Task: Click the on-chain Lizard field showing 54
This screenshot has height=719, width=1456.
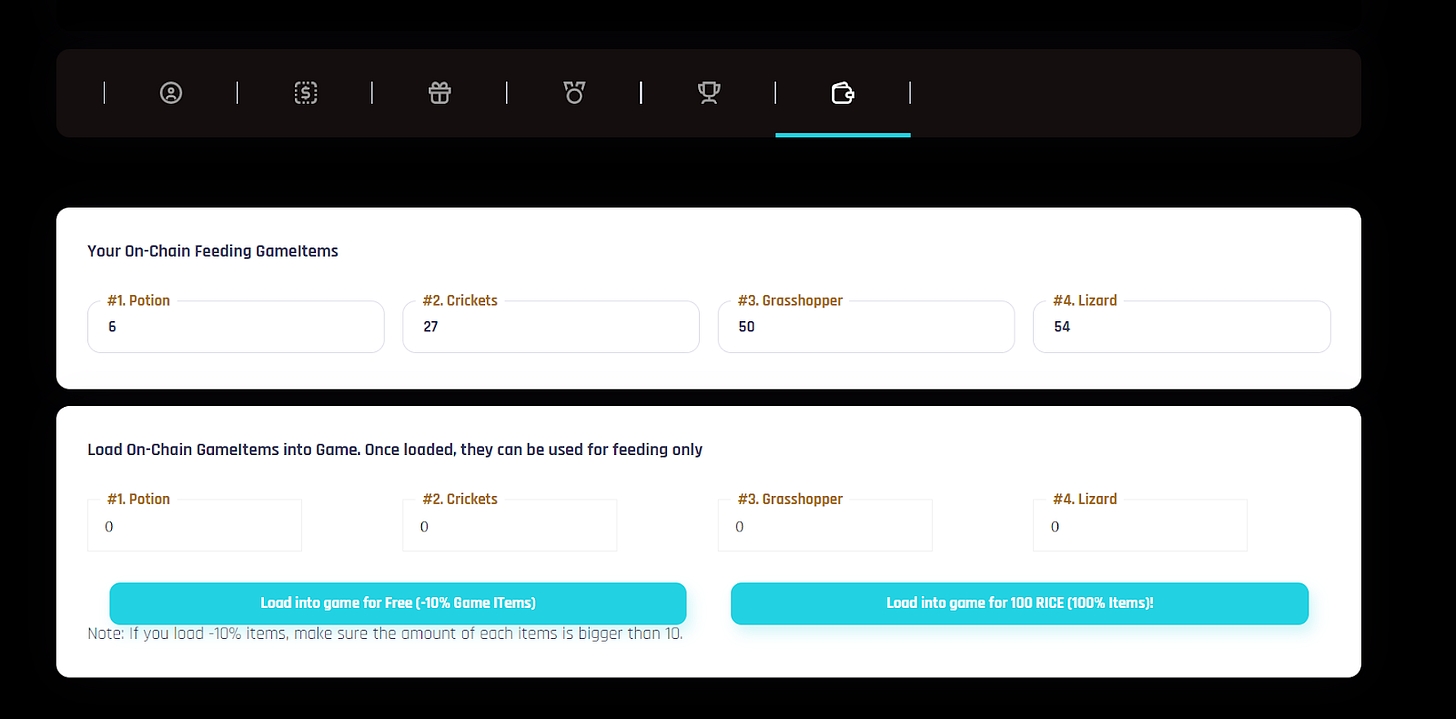Action: tap(1181, 327)
